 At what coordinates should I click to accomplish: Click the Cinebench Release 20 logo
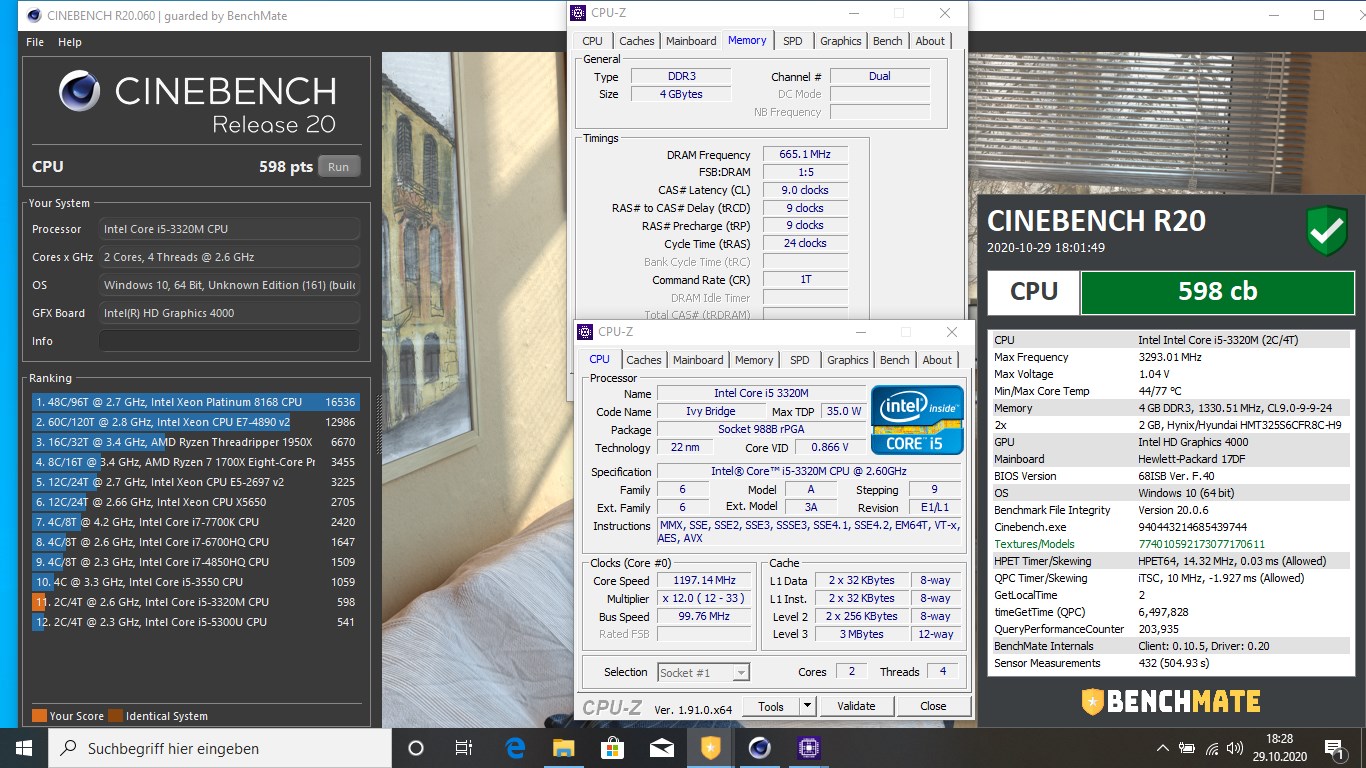pos(197,103)
